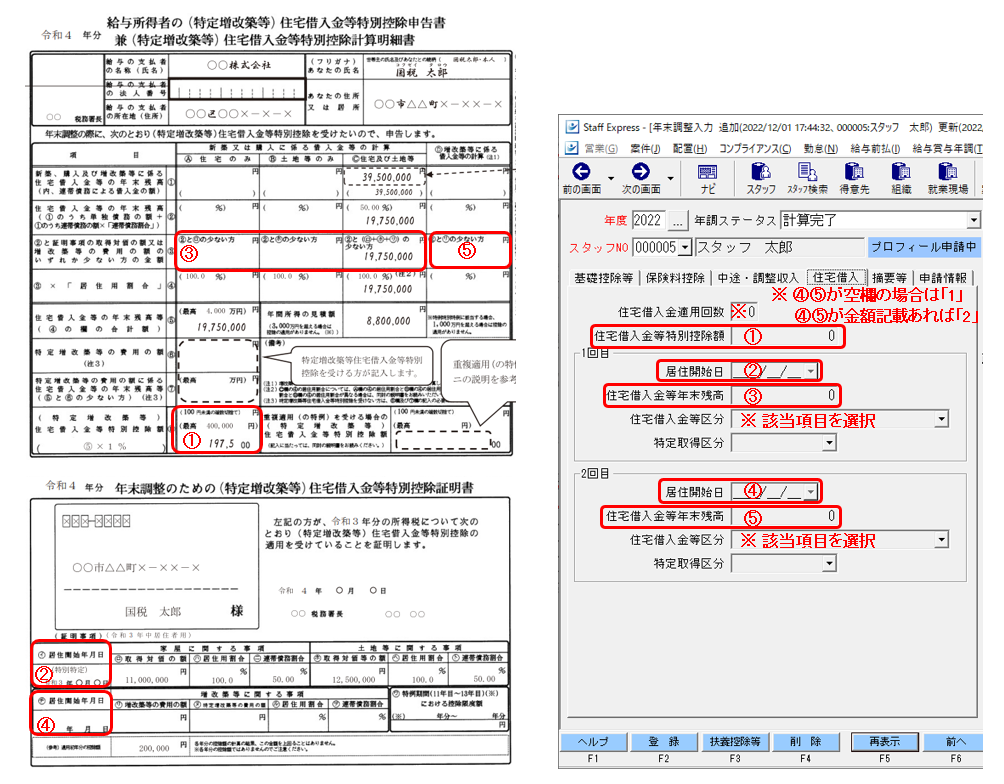Viewport: 1004px width, 784px height.
Task: Open the 給与前払(I) menu
Action: (875, 149)
